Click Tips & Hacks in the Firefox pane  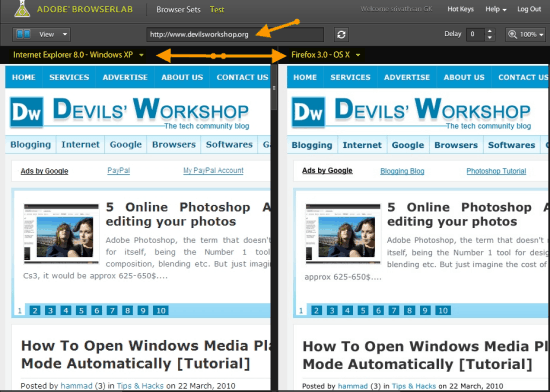tap(414, 386)
